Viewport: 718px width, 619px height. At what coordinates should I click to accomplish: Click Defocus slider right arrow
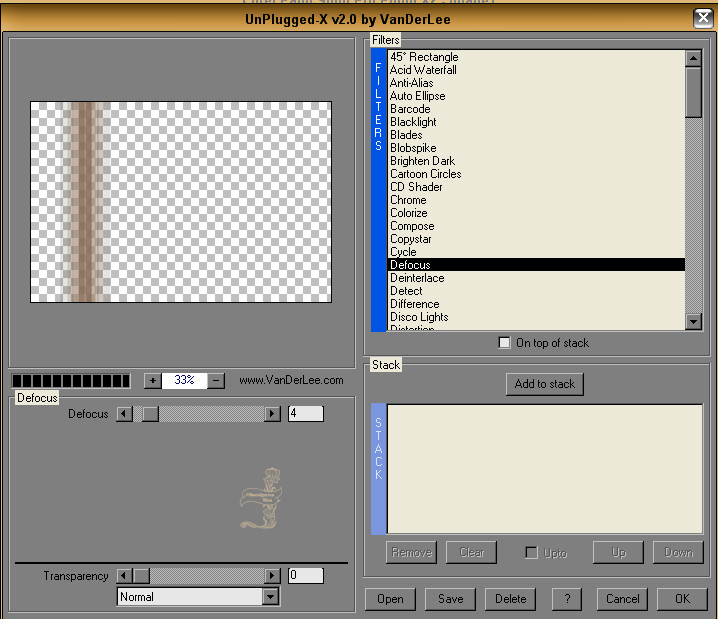[272, 414]
